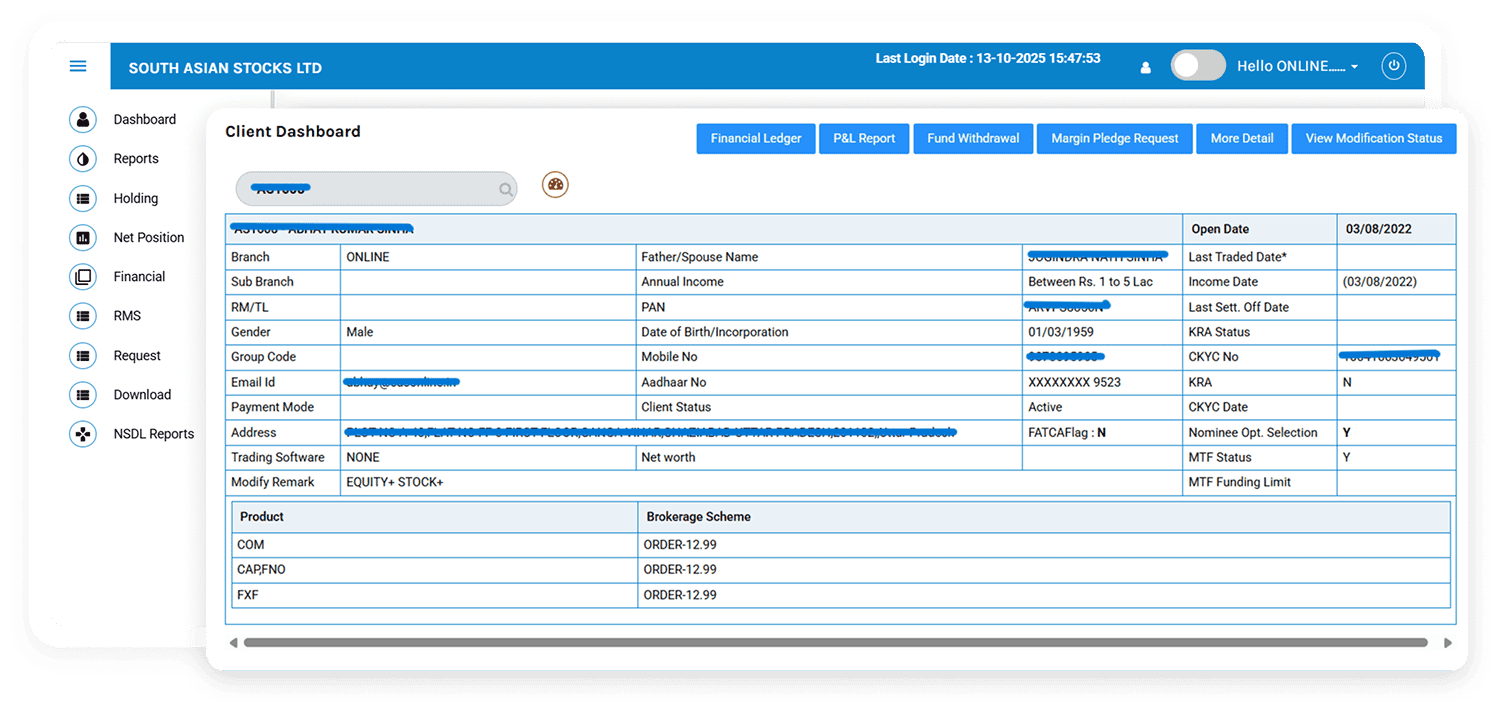Click the search magnifier in client field
The image size is (1498, 708).
click(x=506, y=189)
